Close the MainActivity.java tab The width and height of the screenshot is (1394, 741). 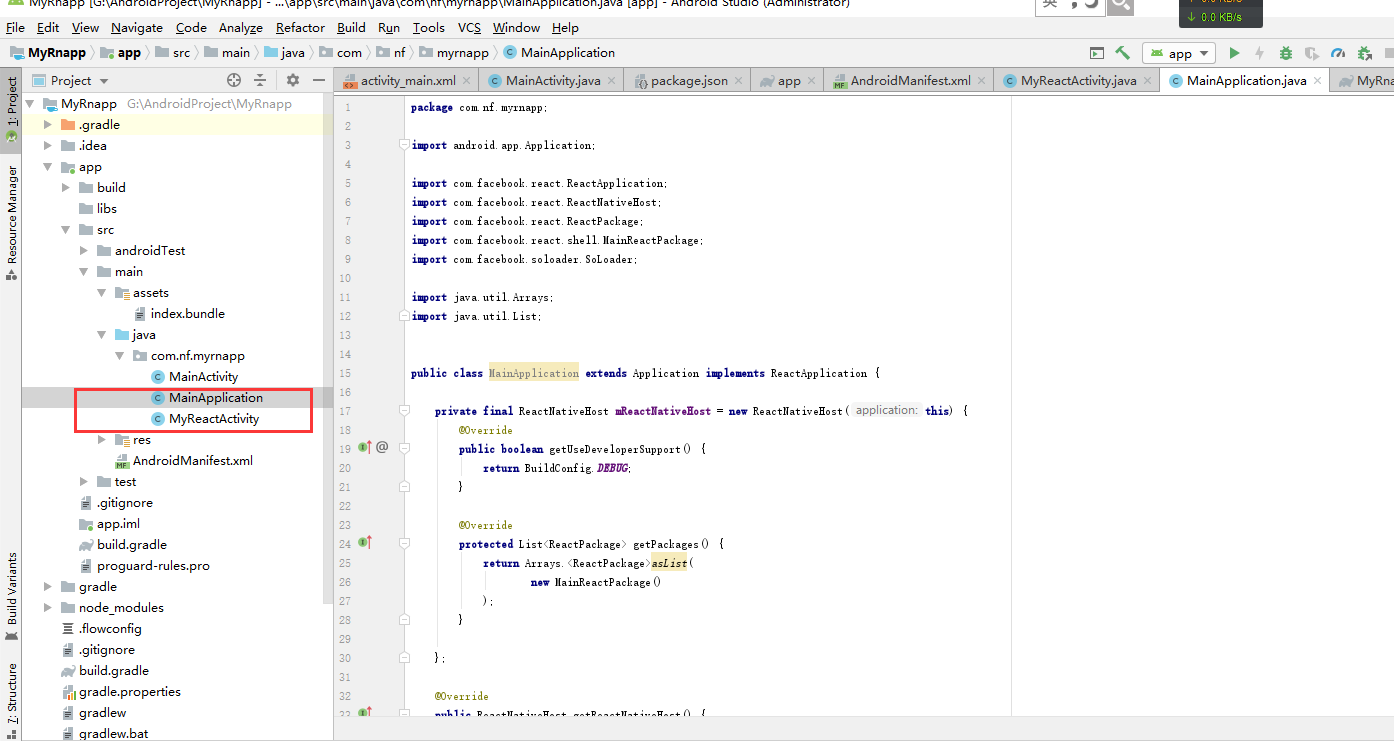(613, 81)
